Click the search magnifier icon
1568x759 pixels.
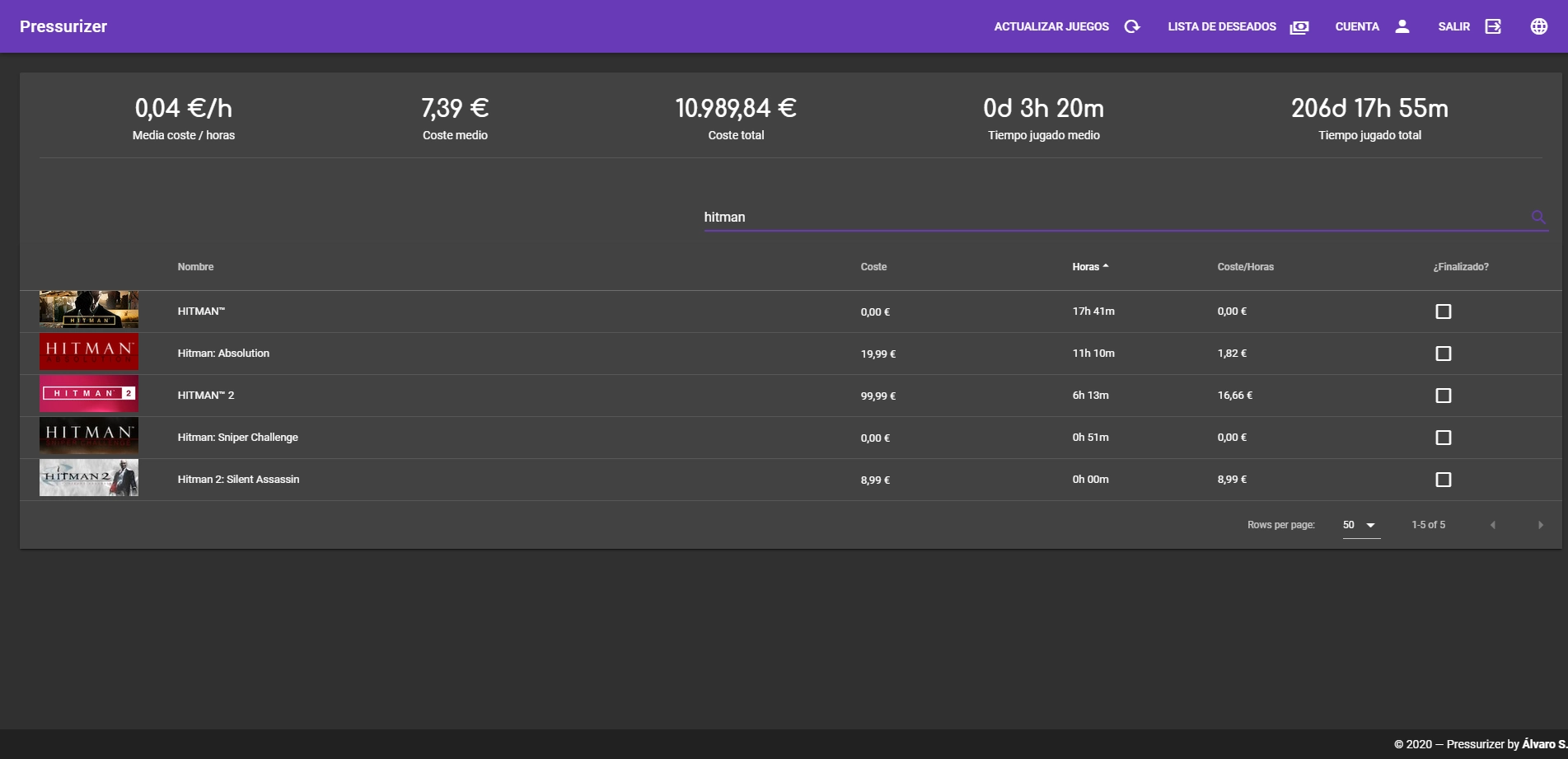pyautogui.click(x=1538, y=217)
